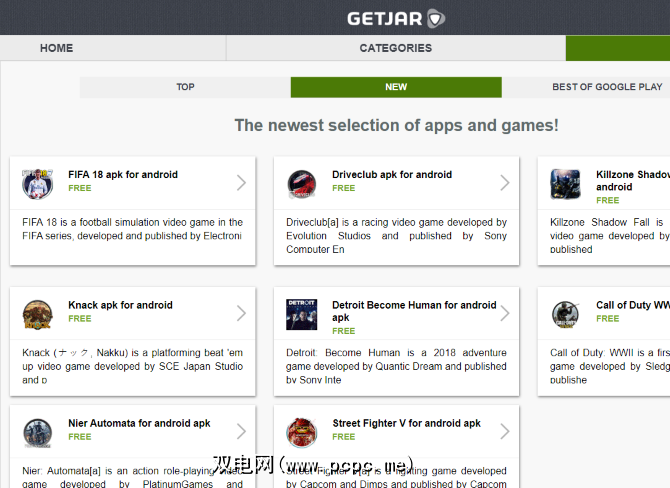The height and width of the screenshot is (488, 670).
Task: Click the Knack platforming beat 'em up description
Action: [132, 366]
